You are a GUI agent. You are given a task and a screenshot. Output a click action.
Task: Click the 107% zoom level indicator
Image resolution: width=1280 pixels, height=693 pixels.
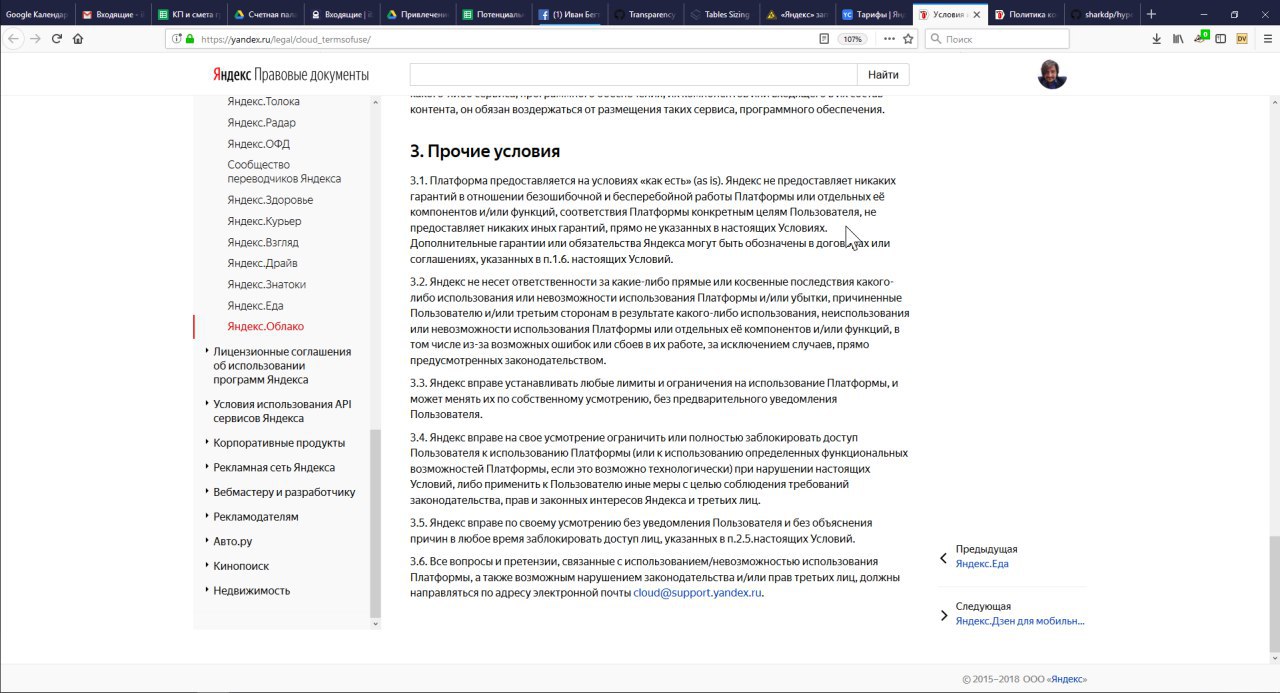[852, 39]
